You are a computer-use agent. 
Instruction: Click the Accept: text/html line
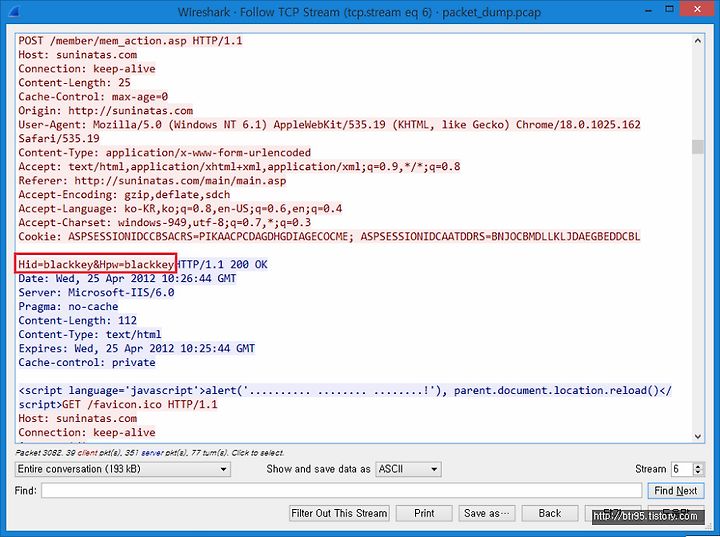coord(239,167)
